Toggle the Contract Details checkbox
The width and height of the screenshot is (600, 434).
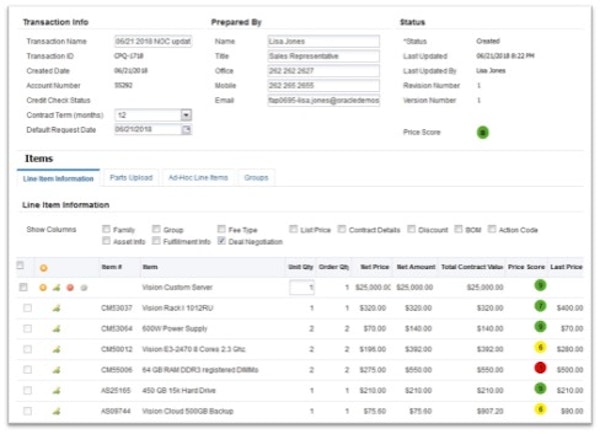tap(342, 229)
